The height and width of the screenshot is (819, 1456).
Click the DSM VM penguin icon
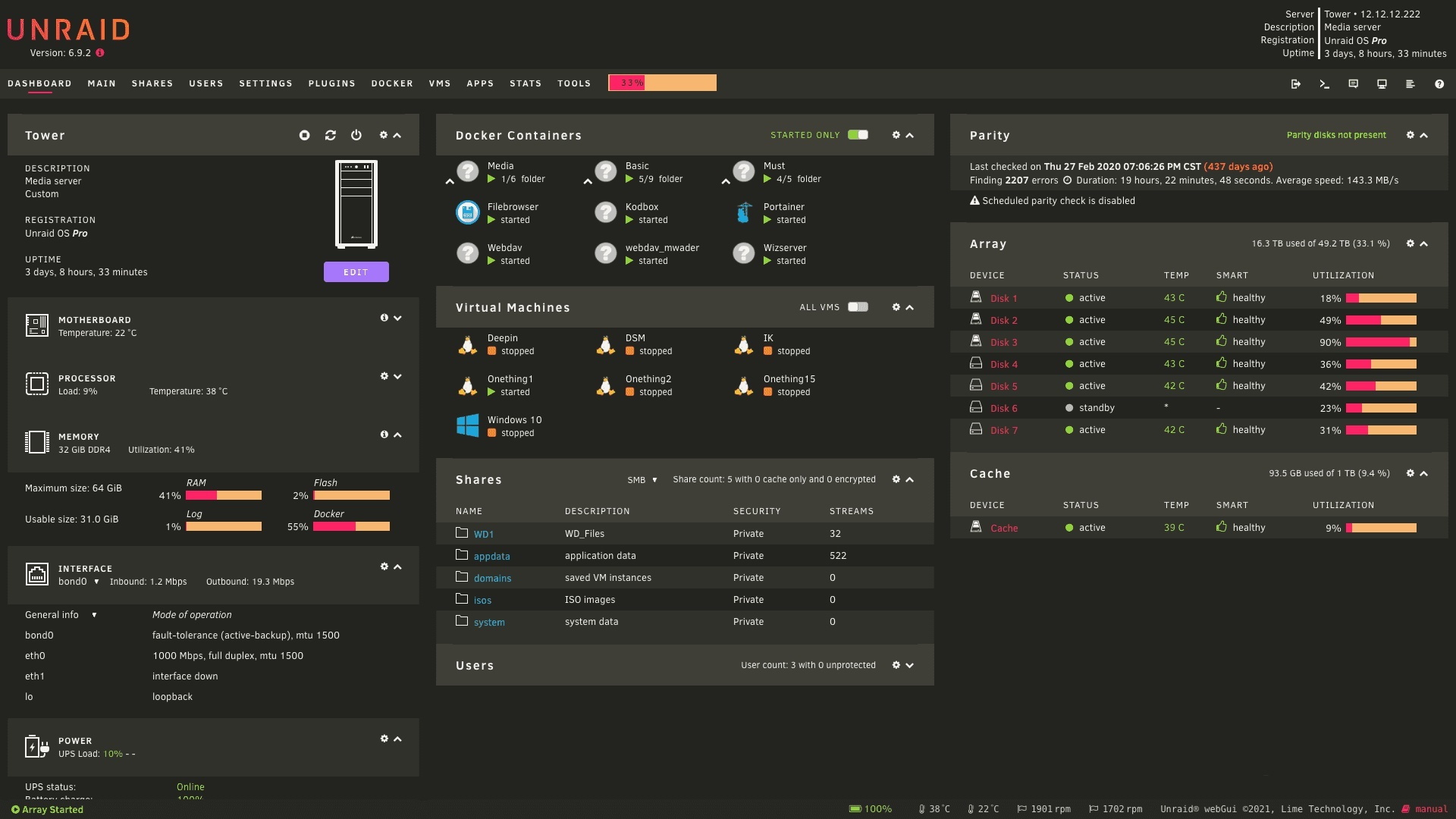(606, 344)
